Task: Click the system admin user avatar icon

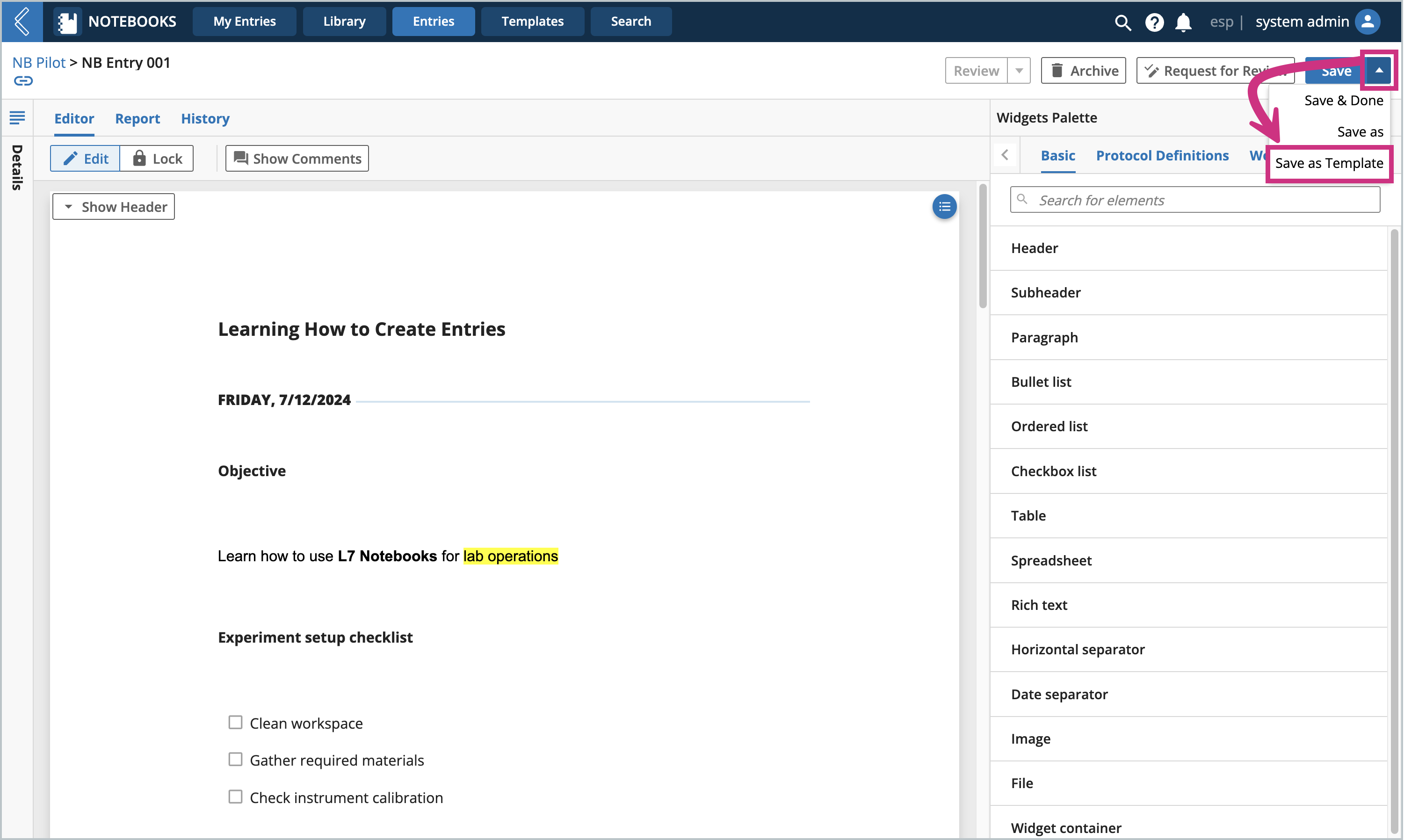Action: [1367, 22]
